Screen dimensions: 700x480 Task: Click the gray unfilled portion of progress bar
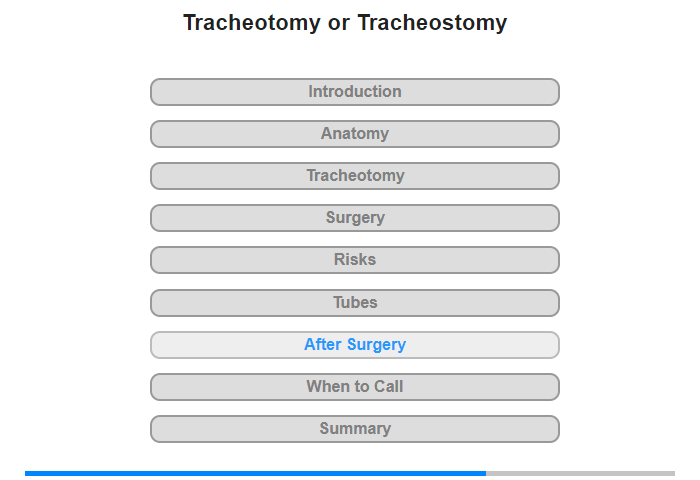[580, 473]
